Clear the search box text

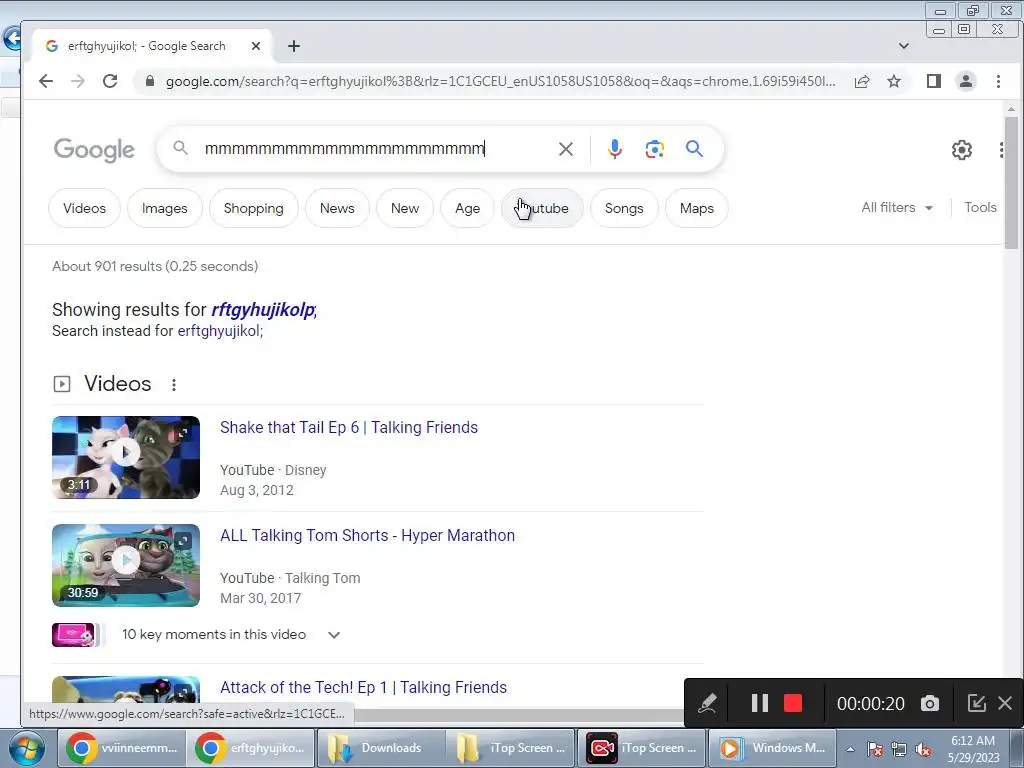[566, 149]
